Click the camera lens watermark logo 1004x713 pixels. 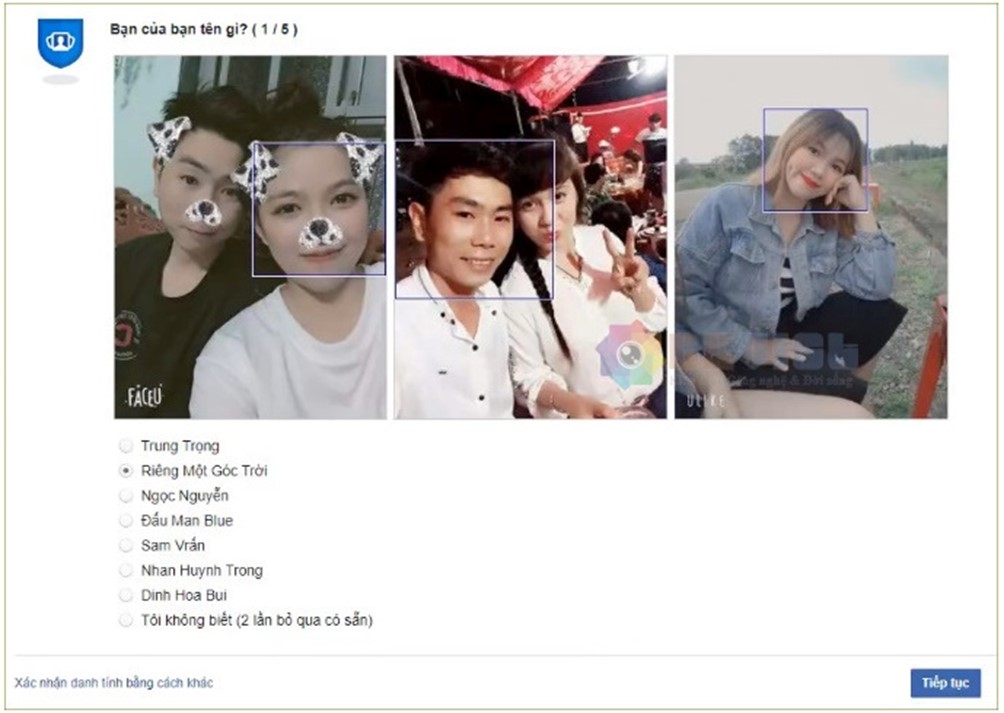pyautogui.click(x=630, y=355)
